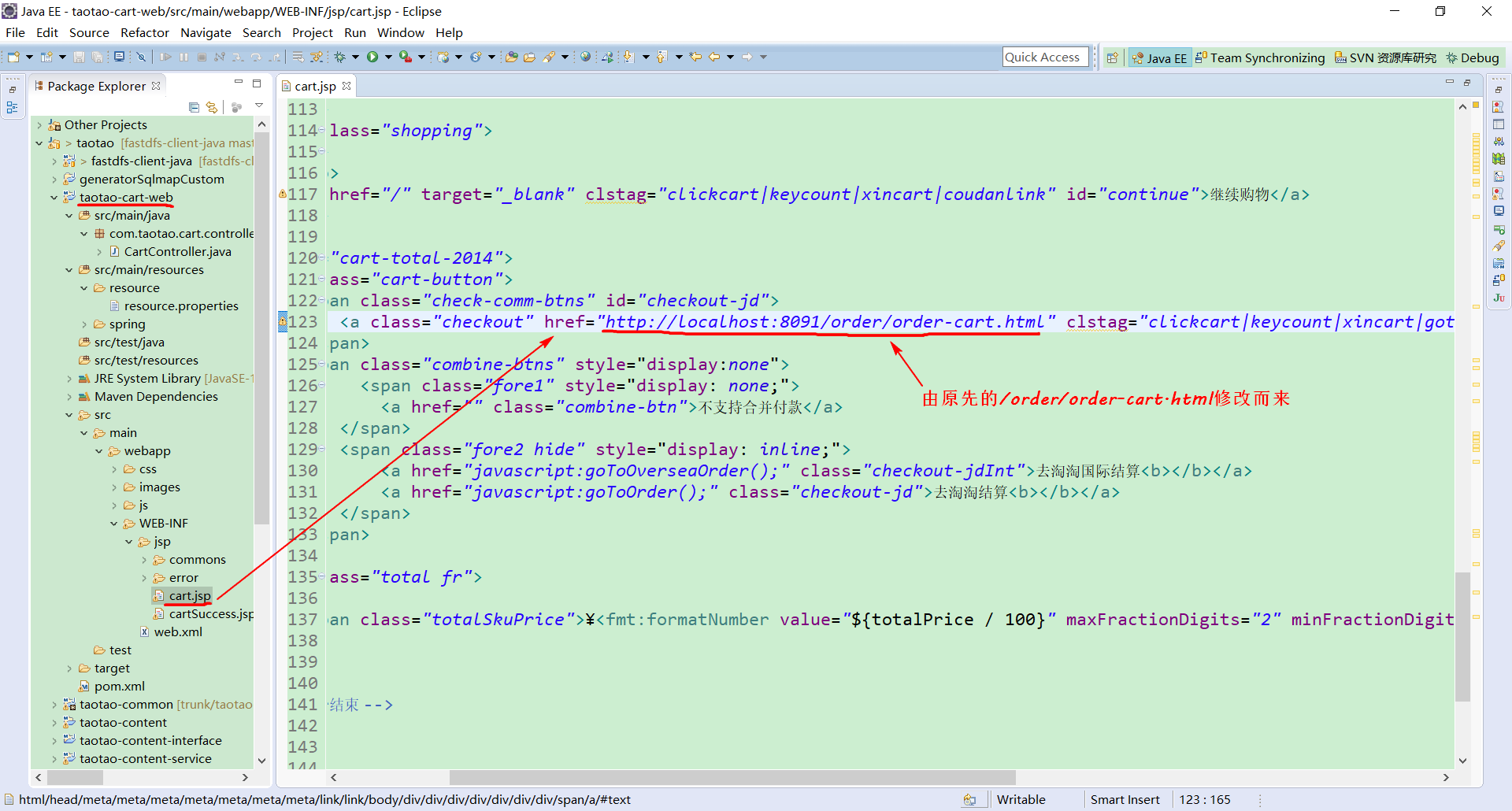Click Open Perspective icon
The height and width of the screenshot is (811, 1512).
[x=1112, y=57]
